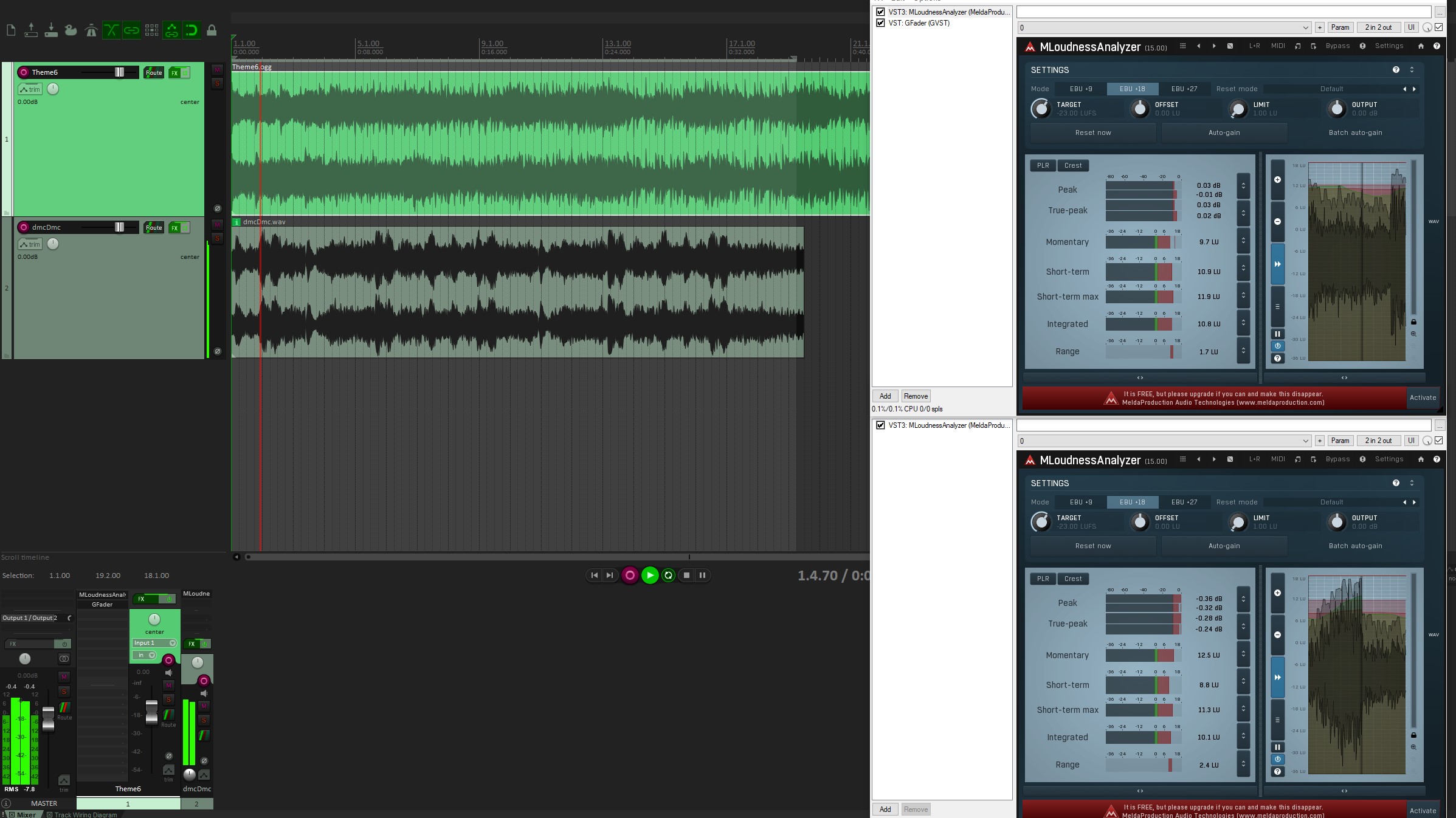Open Route settings for Theme6 track
Image resolution: width=1456 pixels, height=818 pixels.
tap(154, 73)
